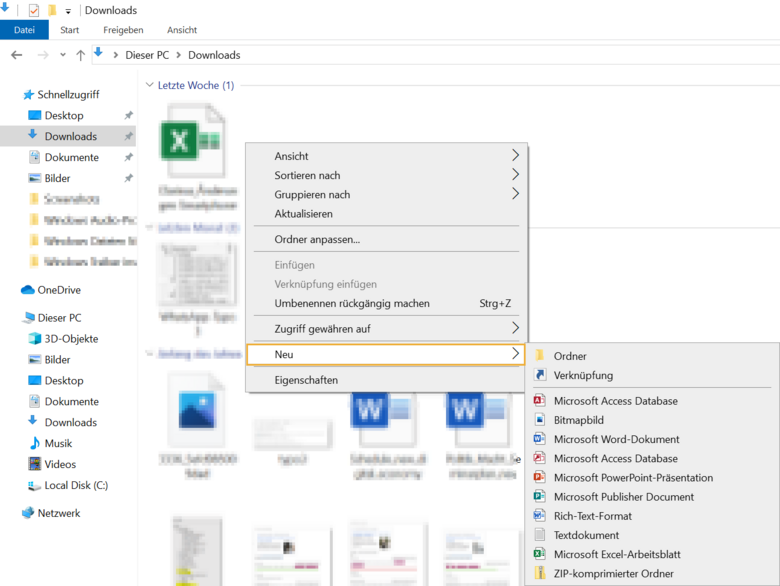The height and width of the screenshot is (586, 780).
Task: Expand the Gruppieren nach submenu arrow
Action: (515, 194)
